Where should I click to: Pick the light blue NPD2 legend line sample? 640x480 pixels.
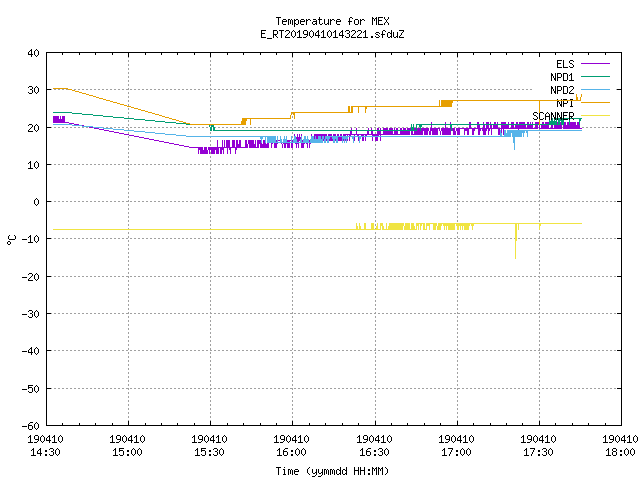[x=595, y=89]
